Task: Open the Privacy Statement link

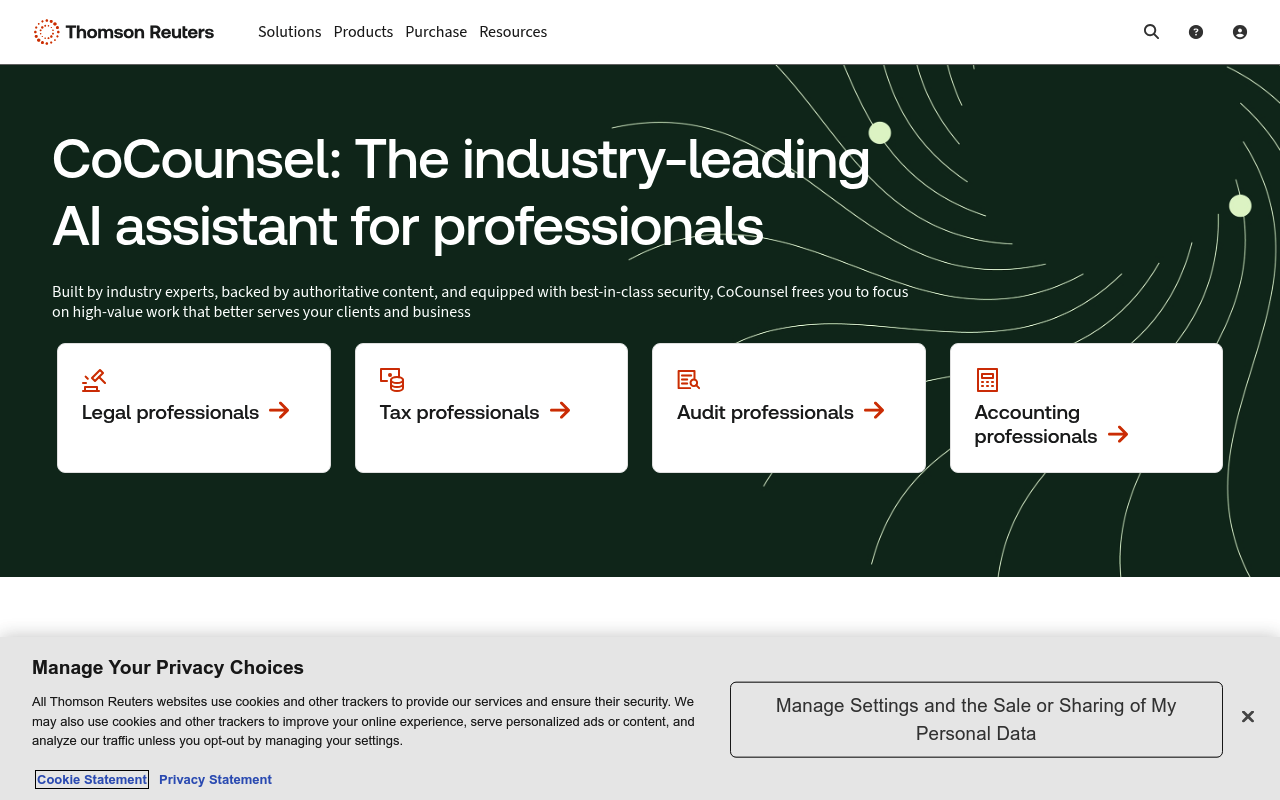Action: pyautogui.click(x=215, y=780)
